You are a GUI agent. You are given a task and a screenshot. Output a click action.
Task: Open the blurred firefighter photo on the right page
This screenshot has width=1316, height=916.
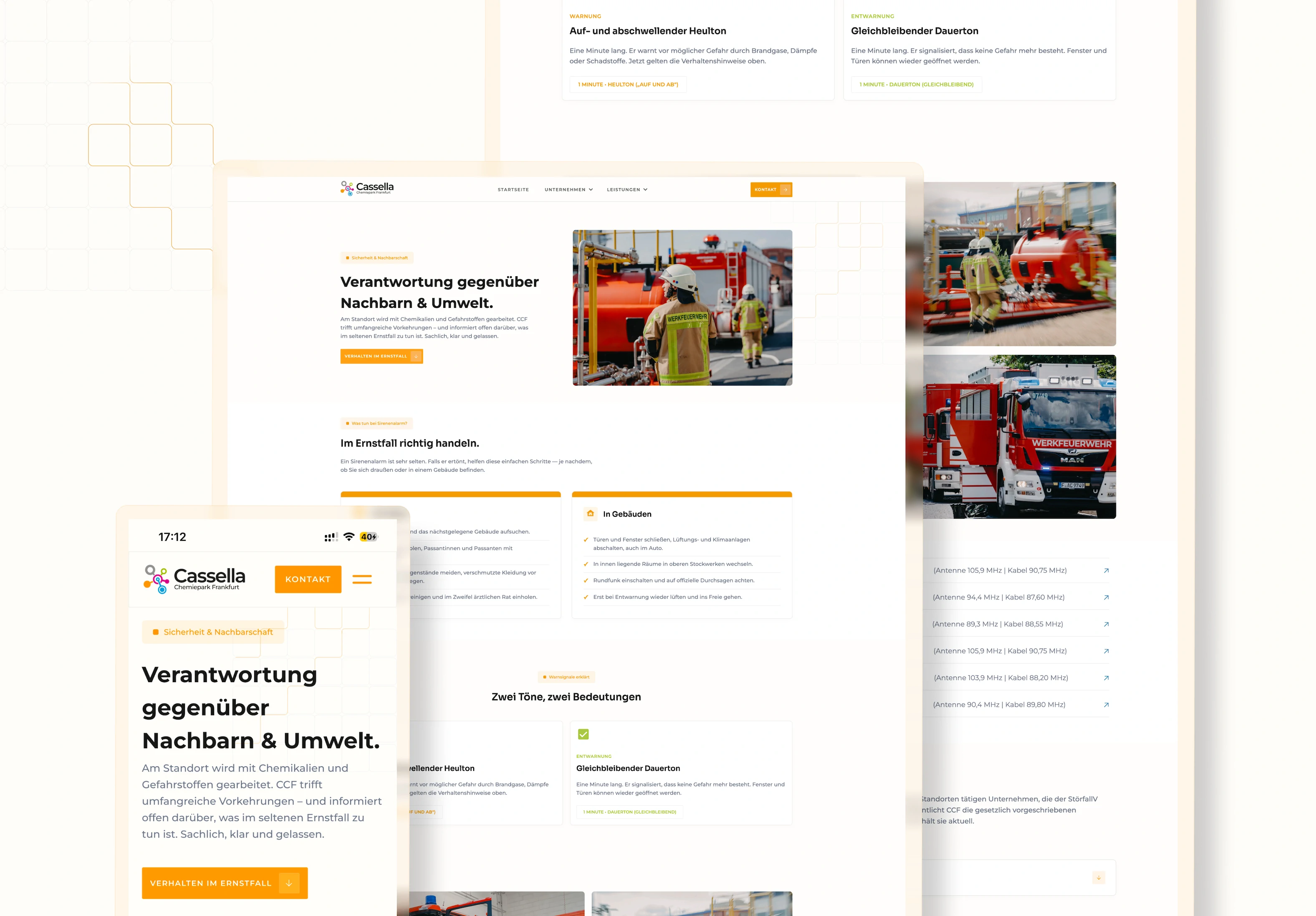pyautogui.click(x=1020, y=264)
